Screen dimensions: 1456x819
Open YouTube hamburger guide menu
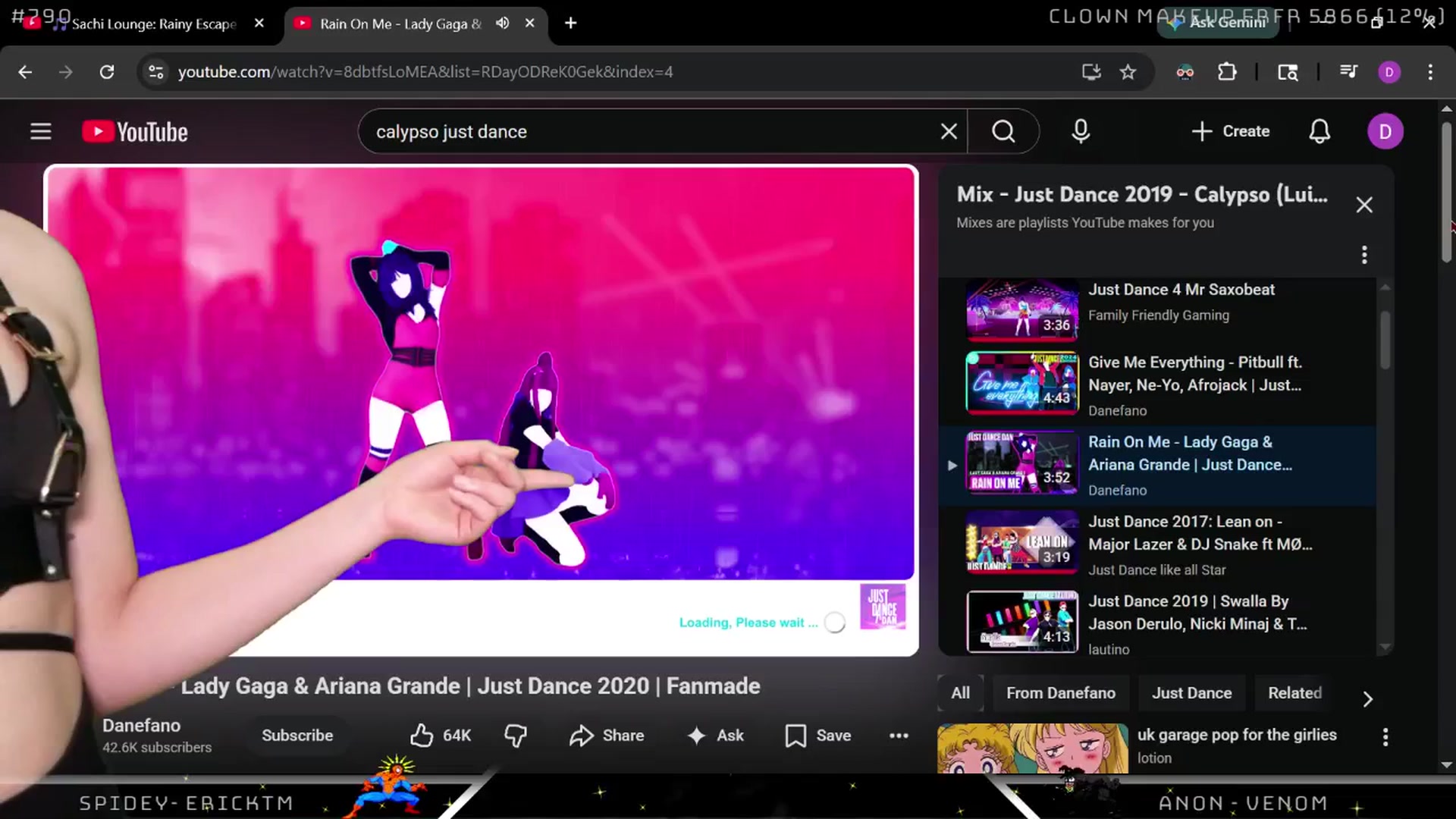[41, 131]
